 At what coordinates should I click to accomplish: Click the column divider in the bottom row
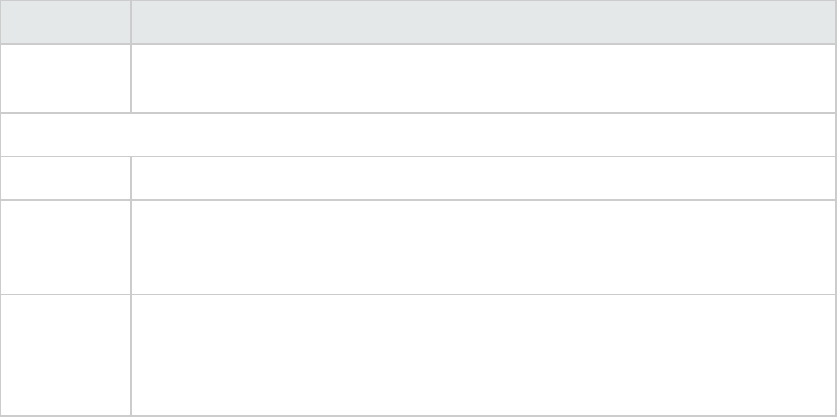point(131,354)
